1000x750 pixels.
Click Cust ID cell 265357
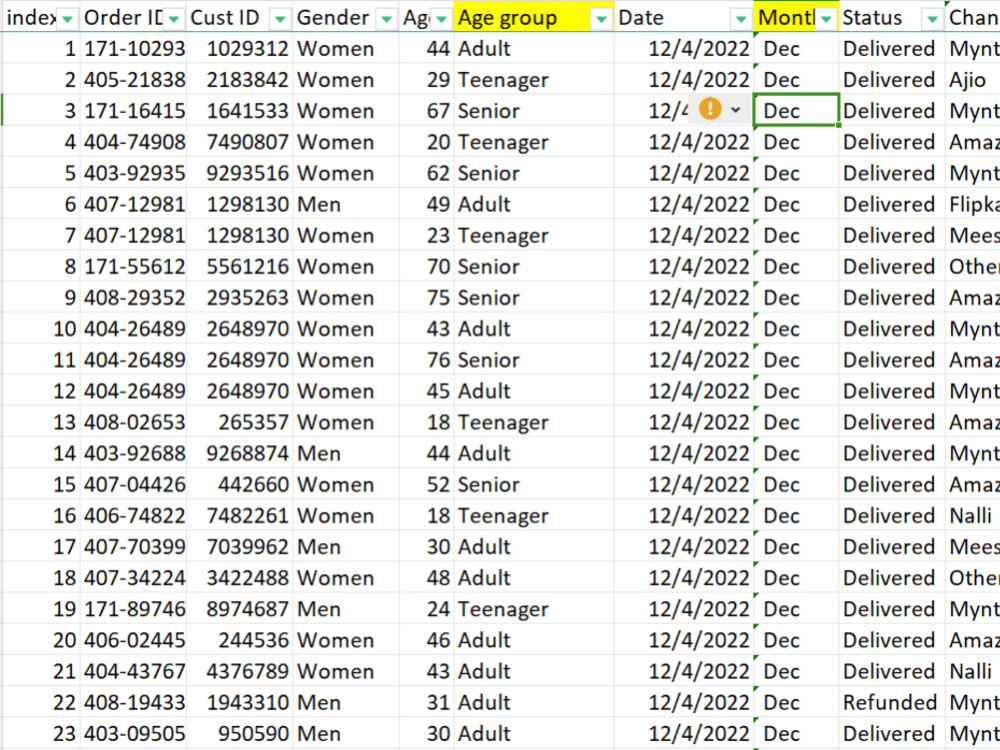pyautogui.click(x=240, y=422)
